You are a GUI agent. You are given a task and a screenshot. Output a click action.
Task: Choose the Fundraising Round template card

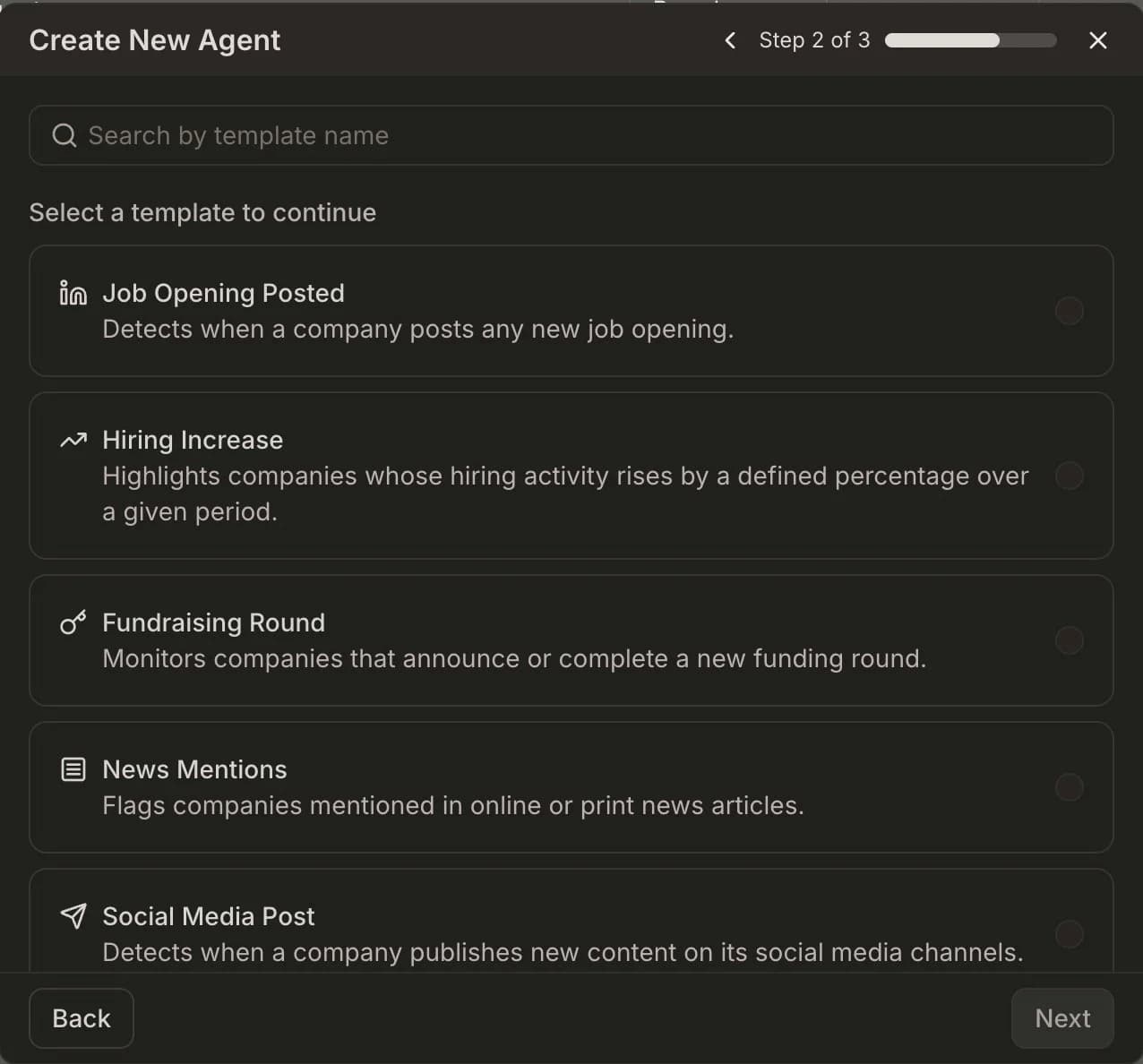pyautogui.click(x=571, y=640)
